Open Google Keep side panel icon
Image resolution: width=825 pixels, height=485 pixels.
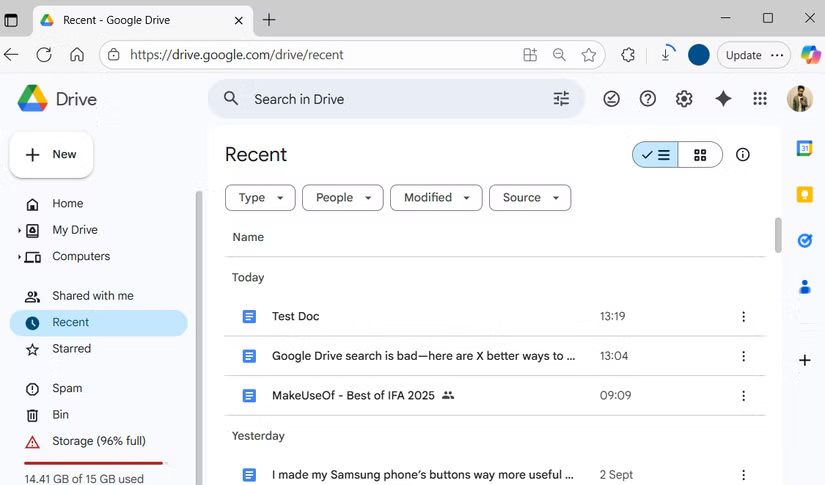click(804, 195)
